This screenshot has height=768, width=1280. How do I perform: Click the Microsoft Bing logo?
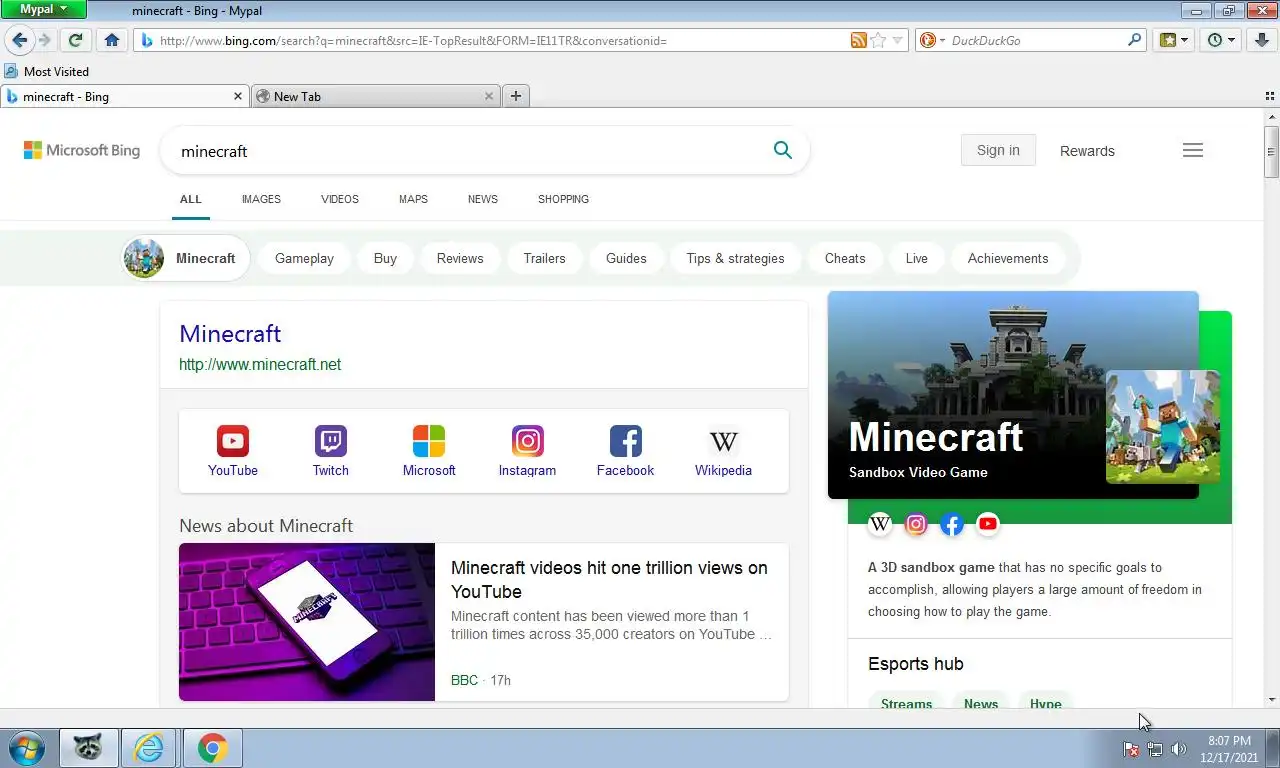click(82, 150)
